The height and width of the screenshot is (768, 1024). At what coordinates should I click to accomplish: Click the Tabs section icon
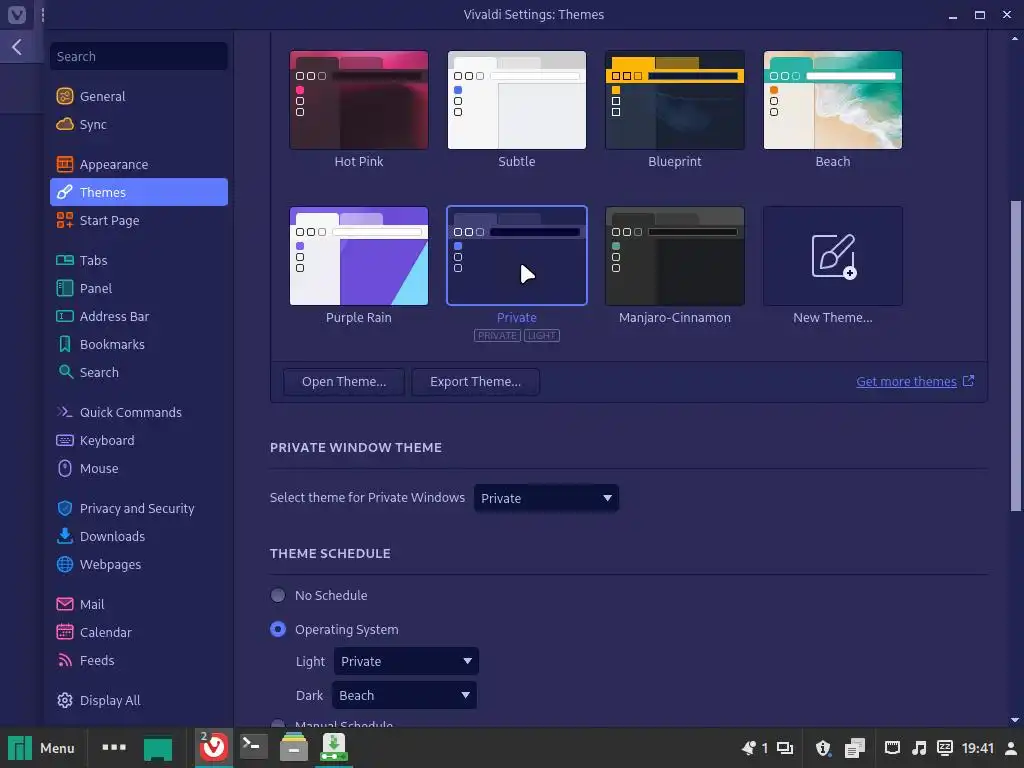[x=65, y=261]
